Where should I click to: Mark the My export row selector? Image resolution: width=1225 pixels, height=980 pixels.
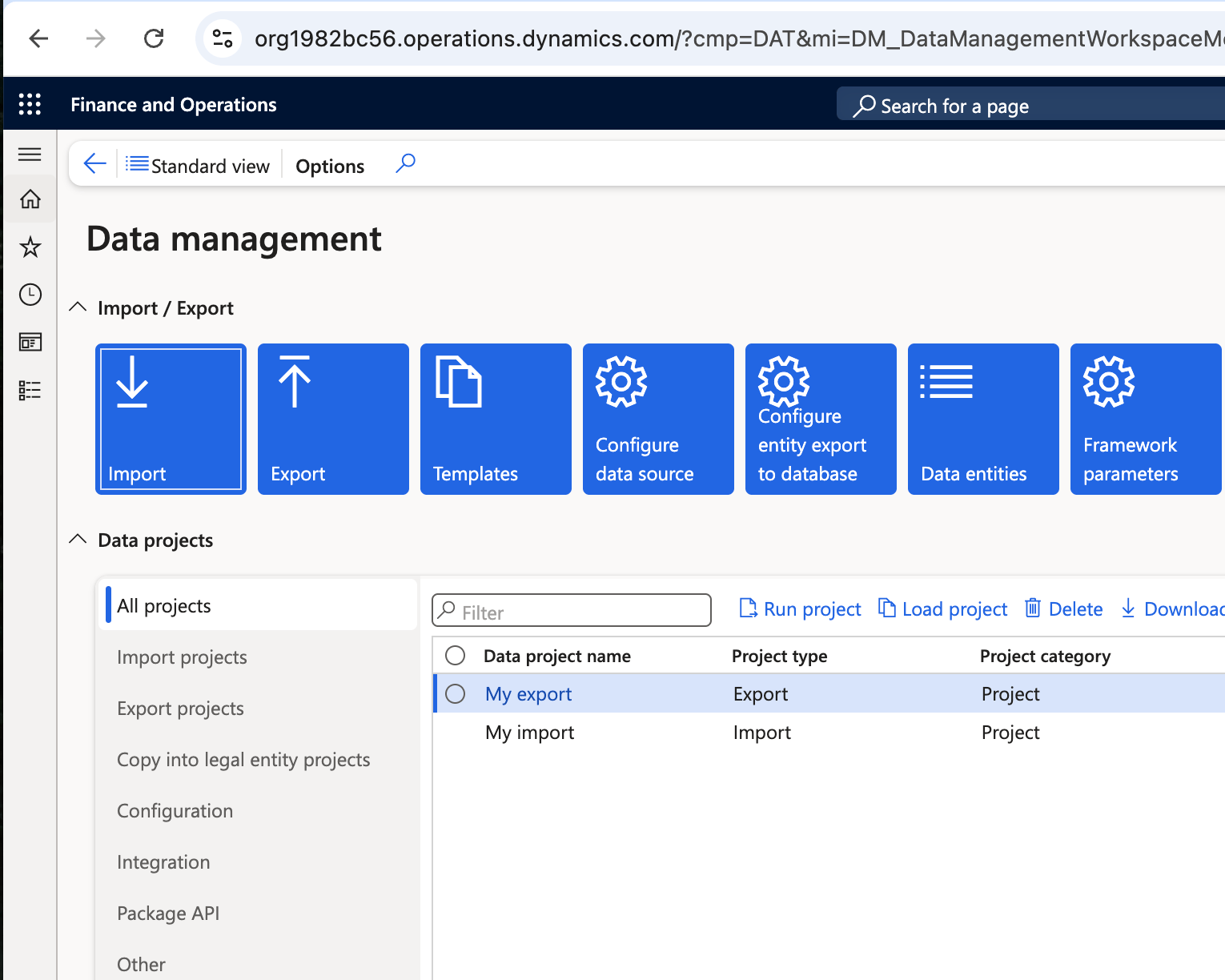tap(456, 693)
